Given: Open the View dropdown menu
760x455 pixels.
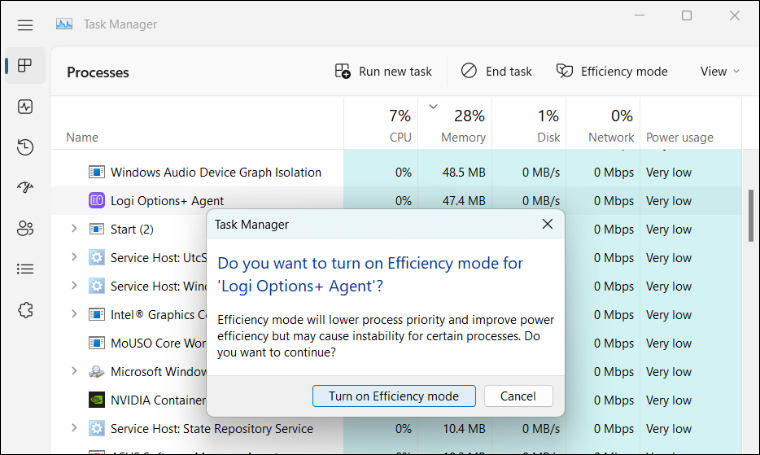Looking at the screenshot, I should [x=720, y=71].
